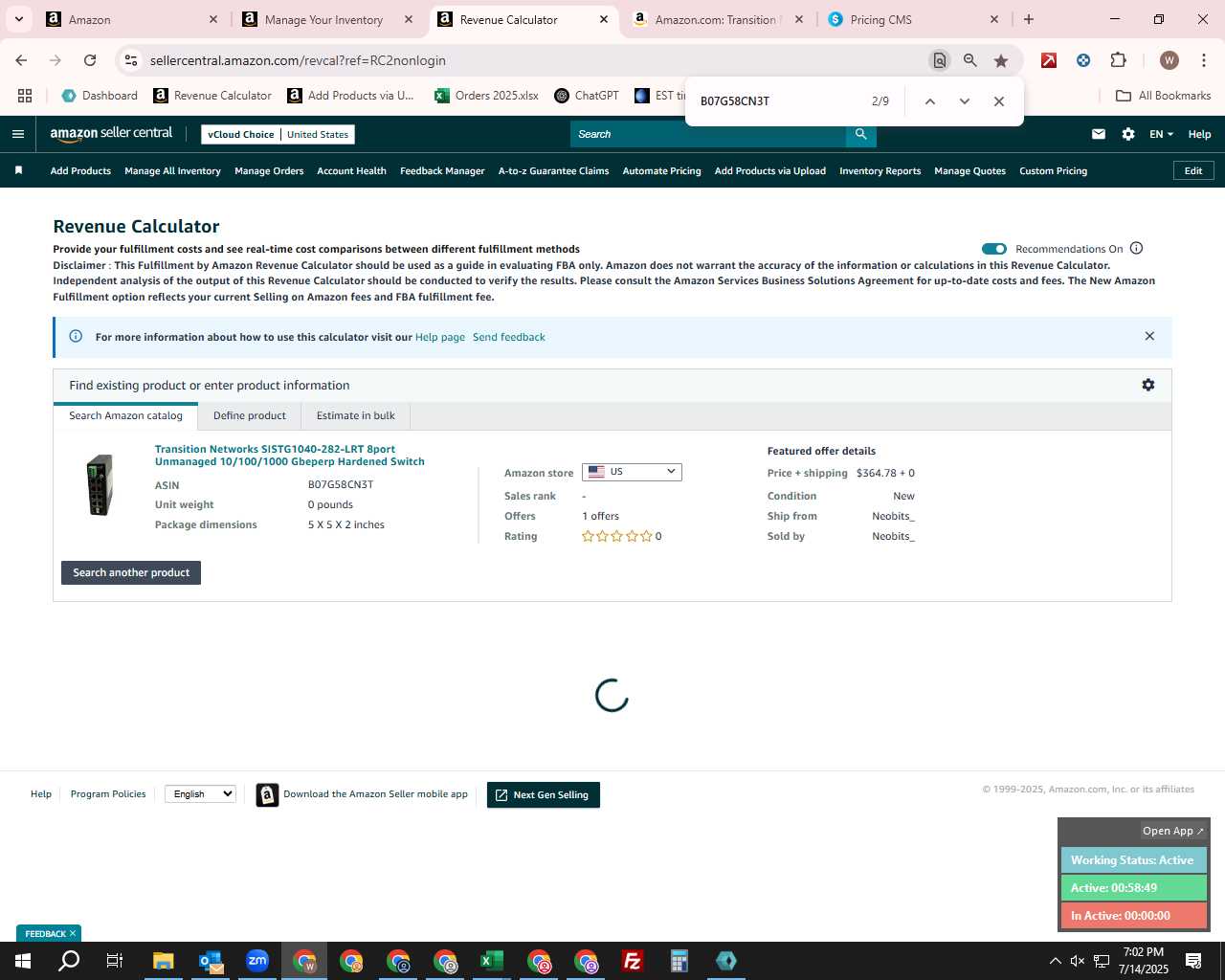The width and height of the screenshot is (1225, 980).
Task: Show hidden system tray icons
Action: click(1055, 961)
